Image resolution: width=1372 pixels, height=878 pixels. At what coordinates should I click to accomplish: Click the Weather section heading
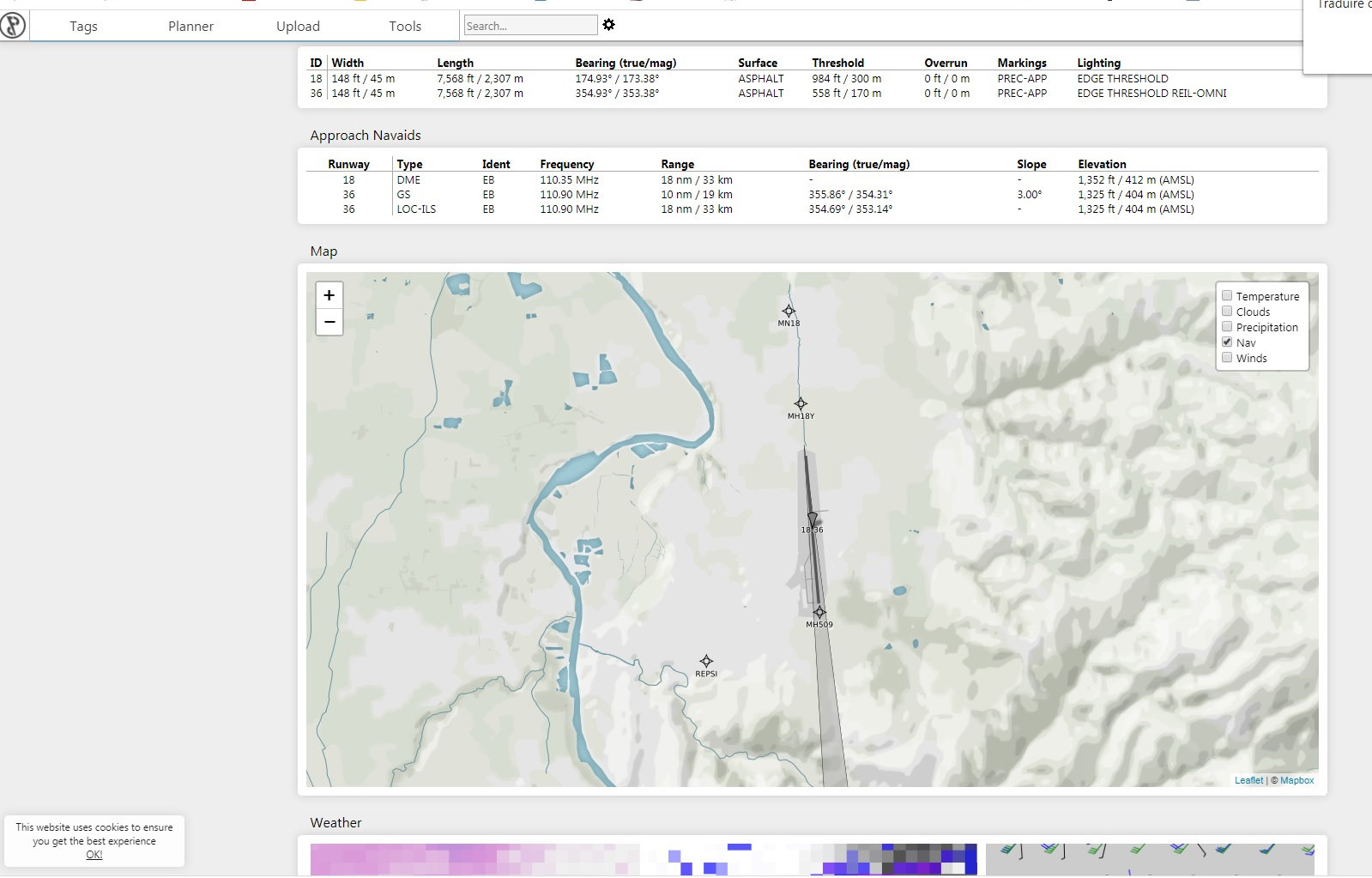335,823
